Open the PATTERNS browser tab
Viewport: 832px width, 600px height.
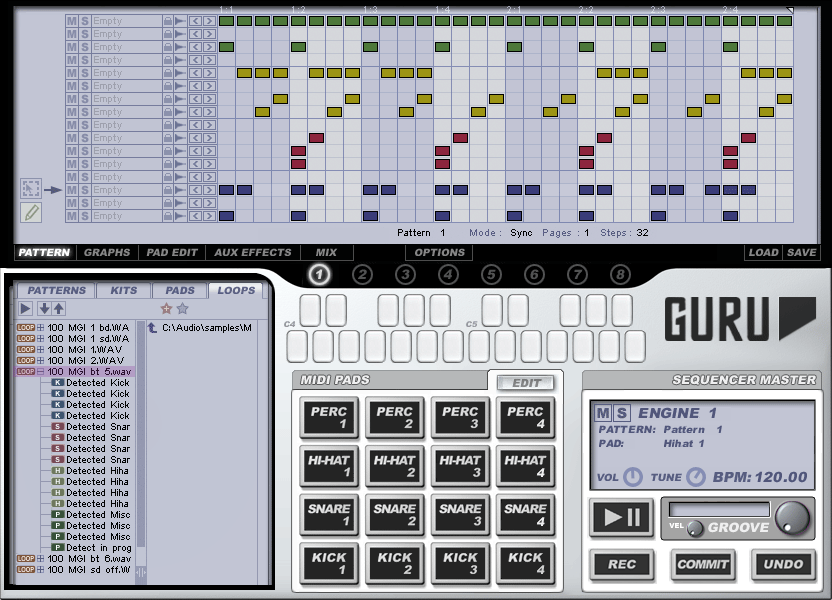[x=56, y=290]
